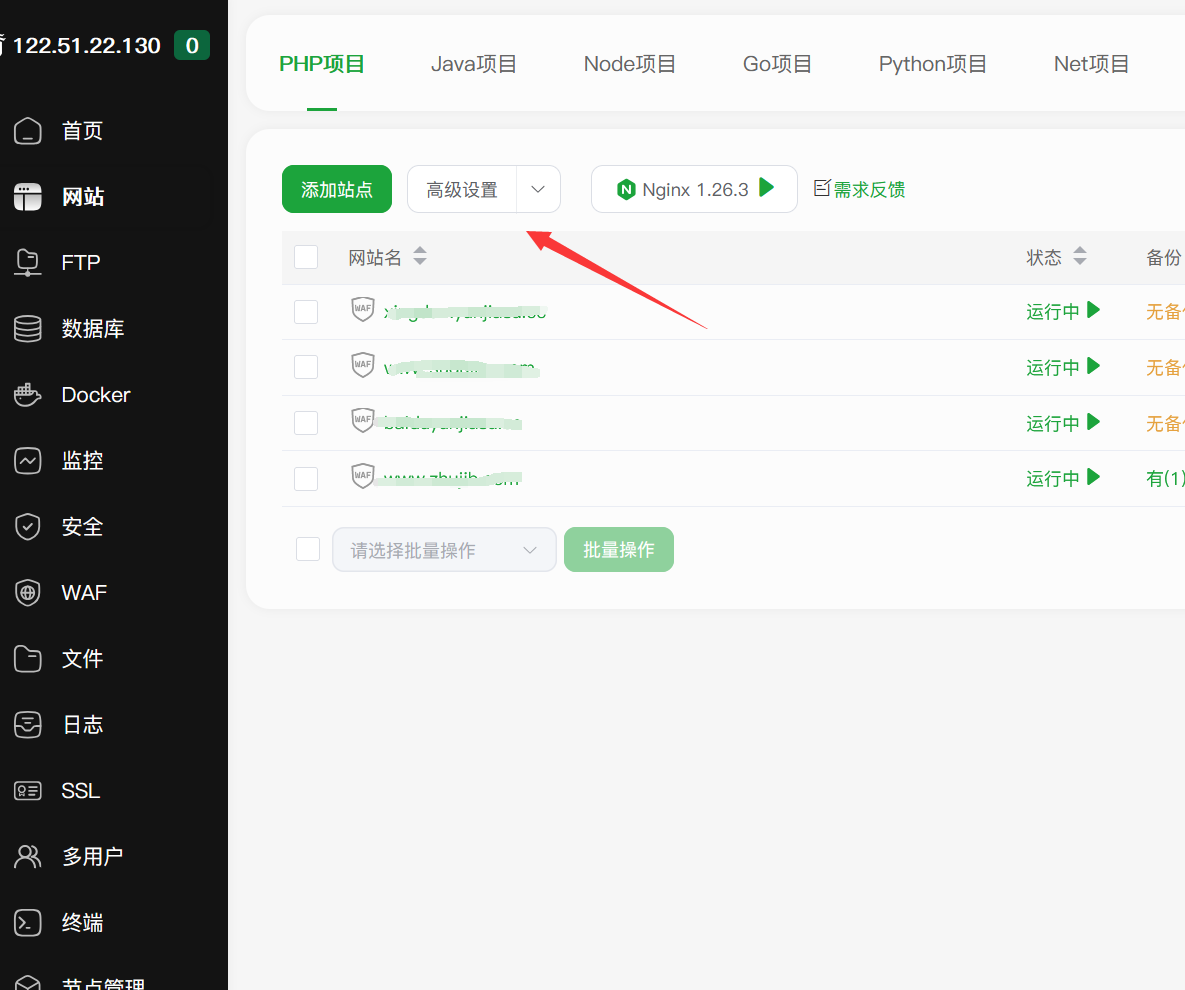The height and width of the screenshot is (990, 1185).
Task: Click 无备份 link in first row
Action: coord(1165,311)
